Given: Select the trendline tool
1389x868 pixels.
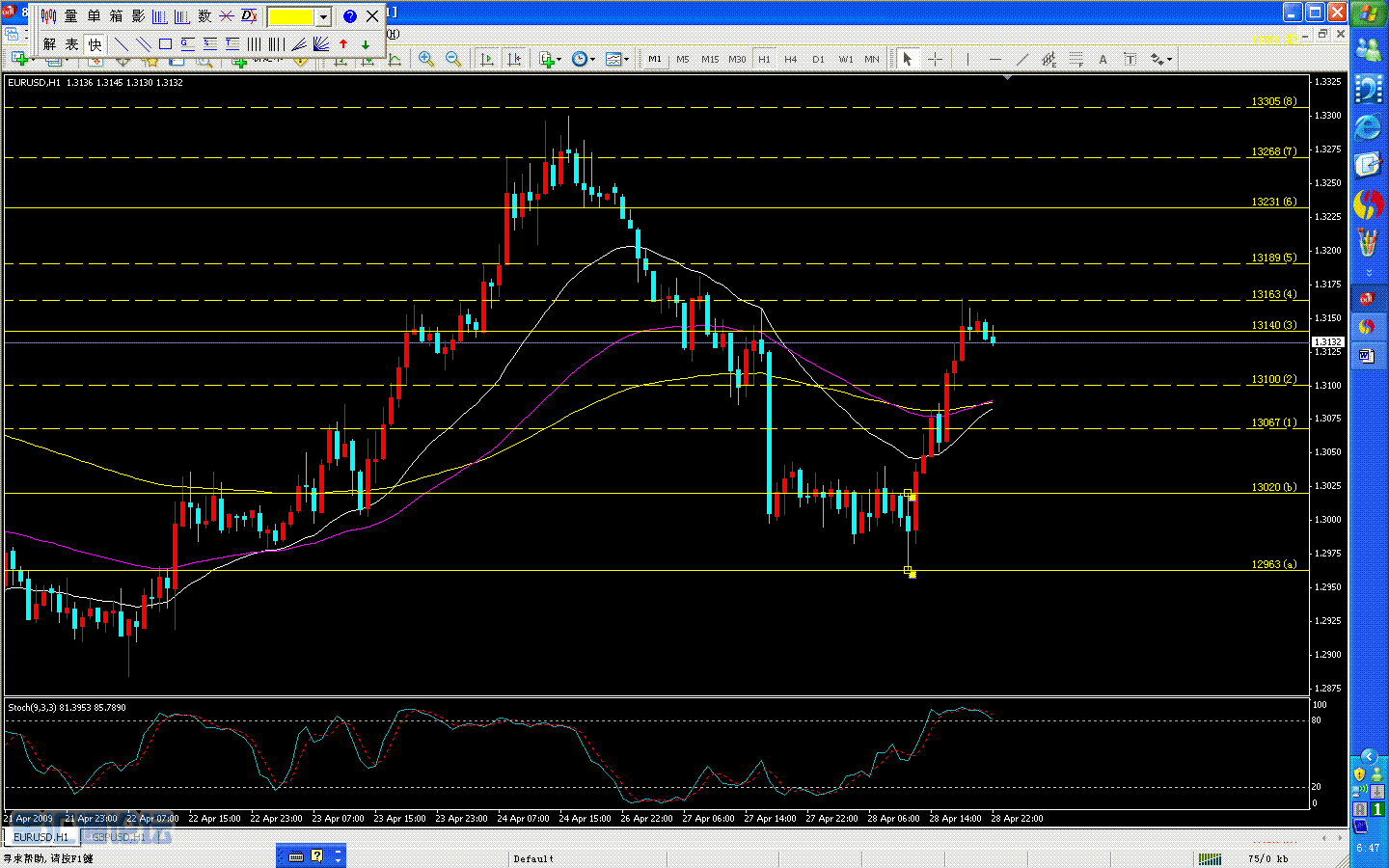Looking at the screenshot, I should (x=1022, y=59).
